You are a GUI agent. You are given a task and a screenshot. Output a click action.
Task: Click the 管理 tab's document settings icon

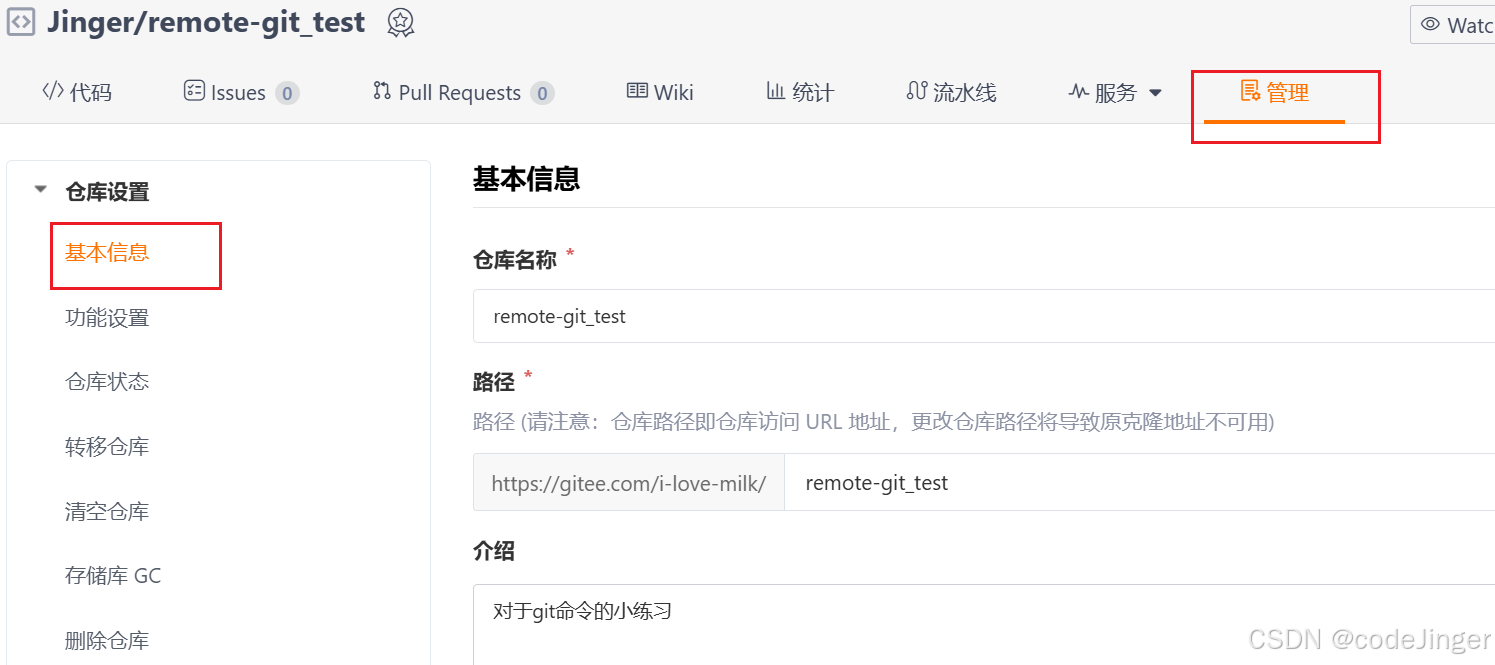coord(1250,91)
